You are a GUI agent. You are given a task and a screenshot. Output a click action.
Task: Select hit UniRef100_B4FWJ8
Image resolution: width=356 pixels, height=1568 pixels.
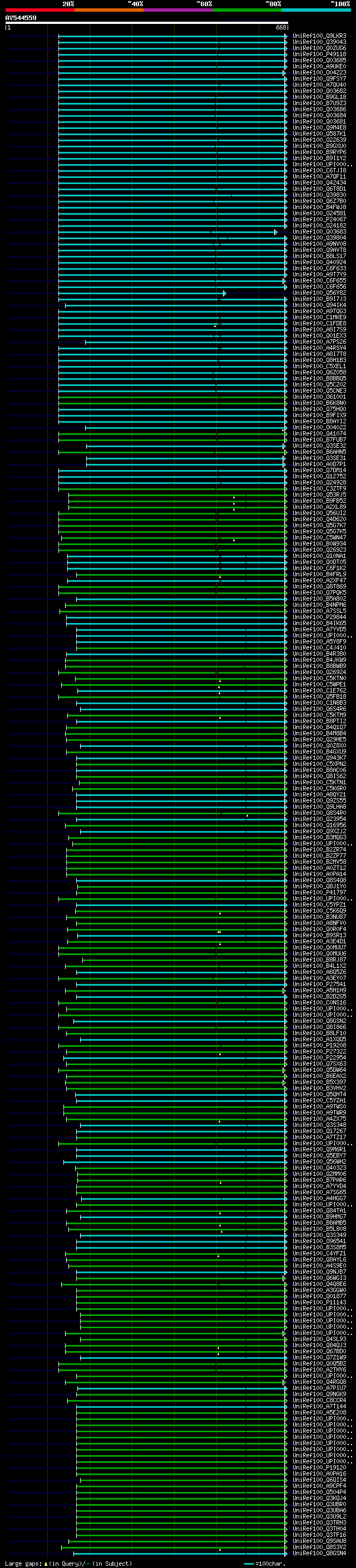(319, 207)
